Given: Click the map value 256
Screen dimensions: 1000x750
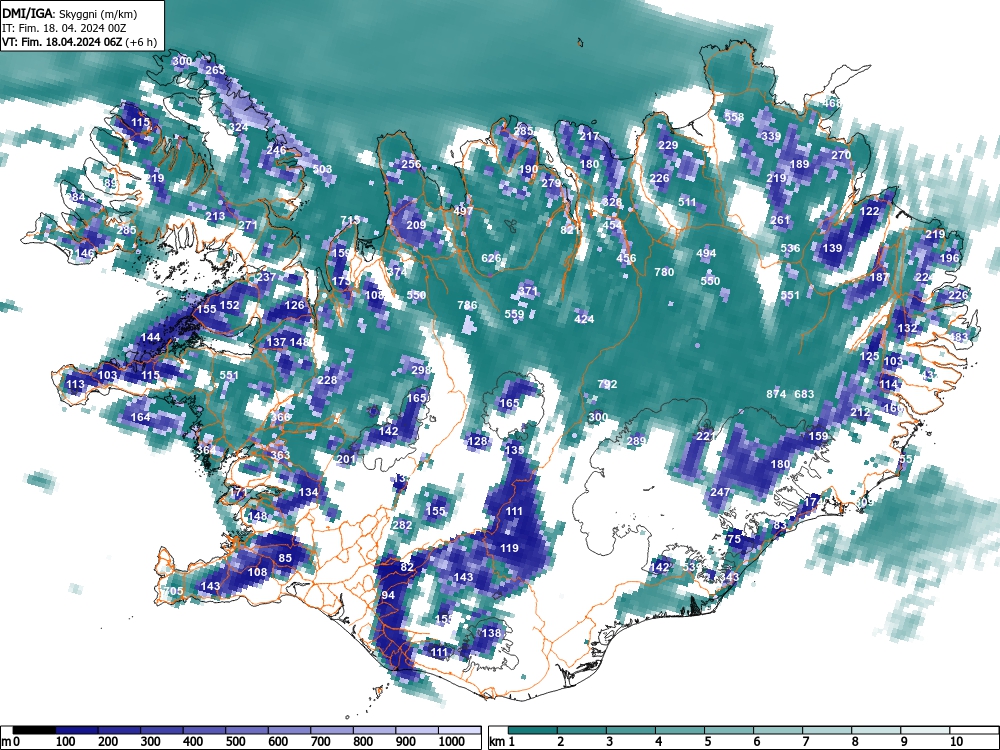Looking at the screenshot, I should [x=411, y=164].
